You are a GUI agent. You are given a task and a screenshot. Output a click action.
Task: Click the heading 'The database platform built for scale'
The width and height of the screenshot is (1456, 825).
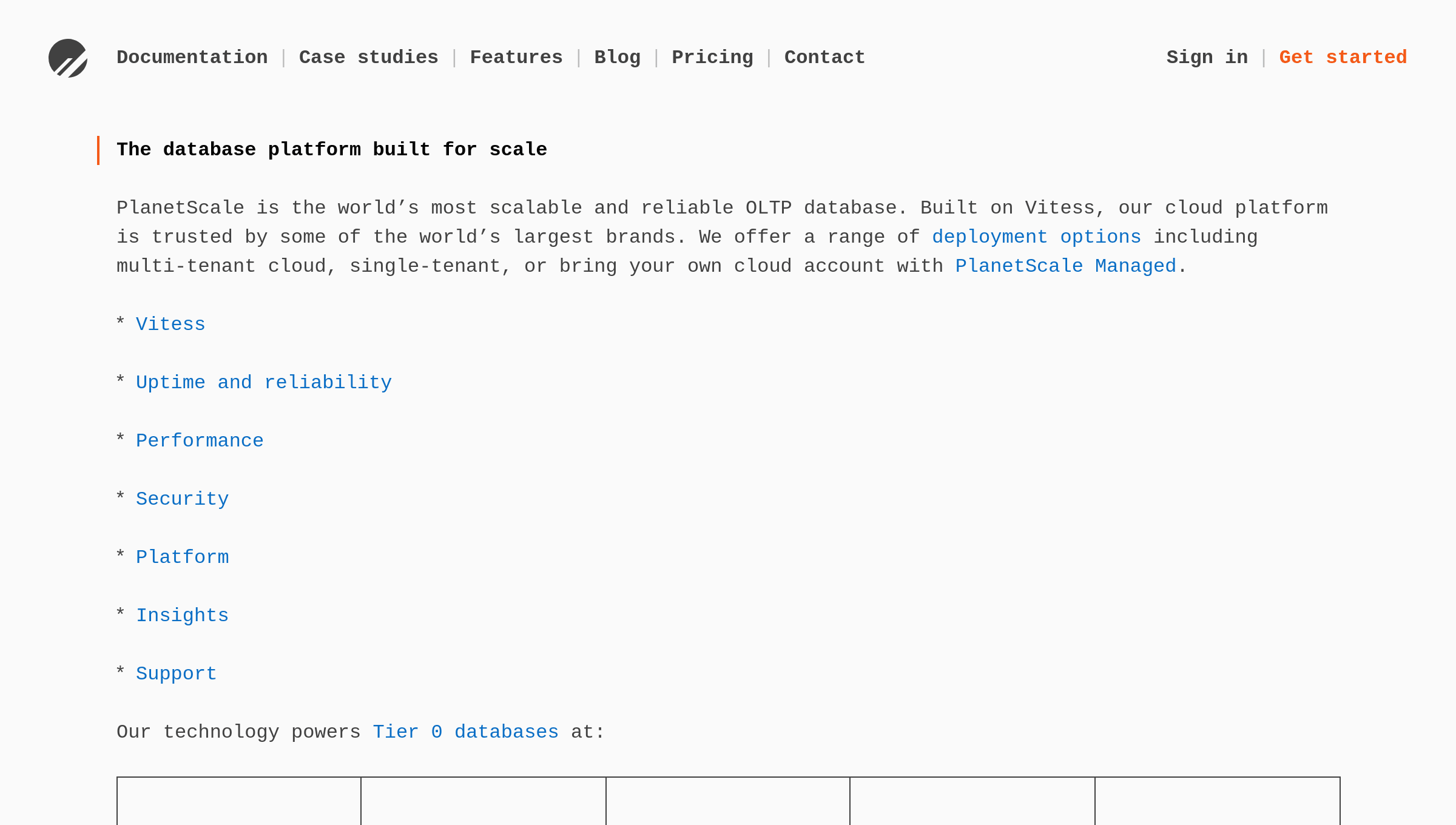(331, 149)
